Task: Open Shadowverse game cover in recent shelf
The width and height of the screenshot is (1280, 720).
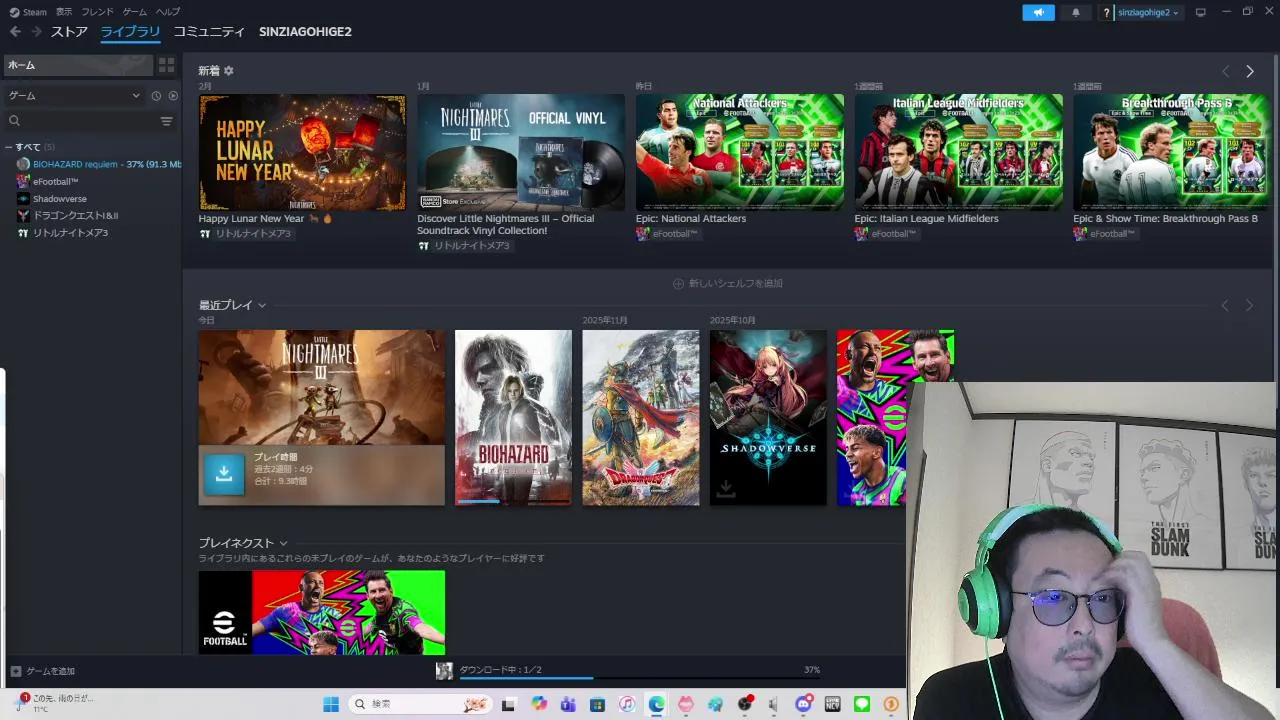Action: (768, 418)
